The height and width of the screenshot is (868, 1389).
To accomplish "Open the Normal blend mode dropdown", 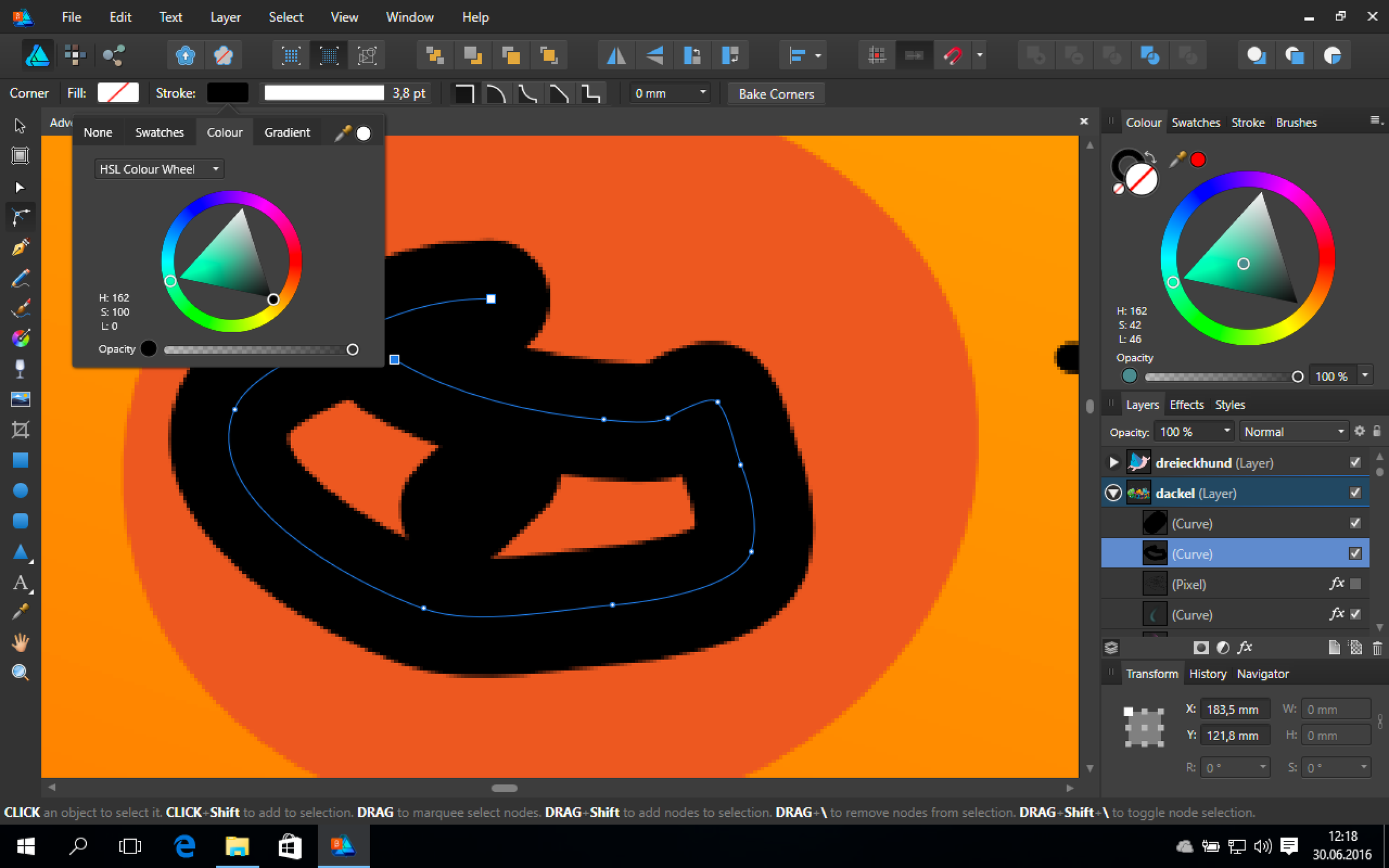I will pyautogui.click(x=1294, y=432).
